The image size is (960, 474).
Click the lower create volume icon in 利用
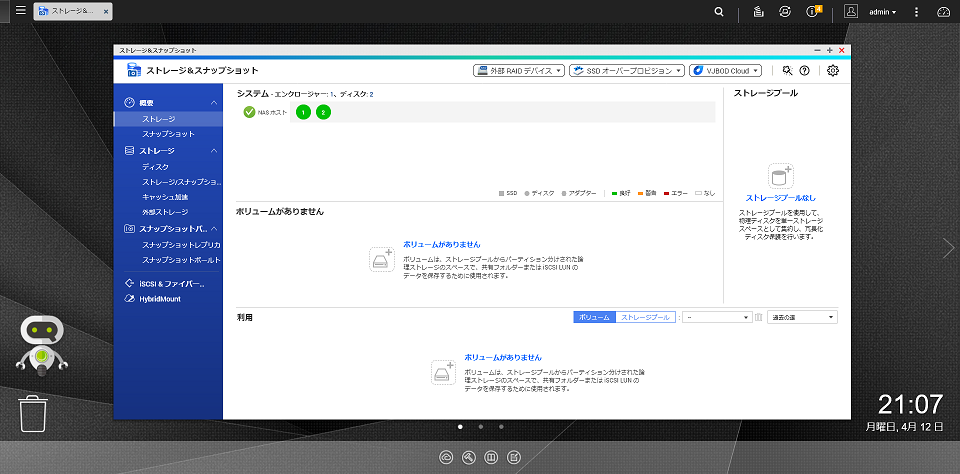click(443, 372)
